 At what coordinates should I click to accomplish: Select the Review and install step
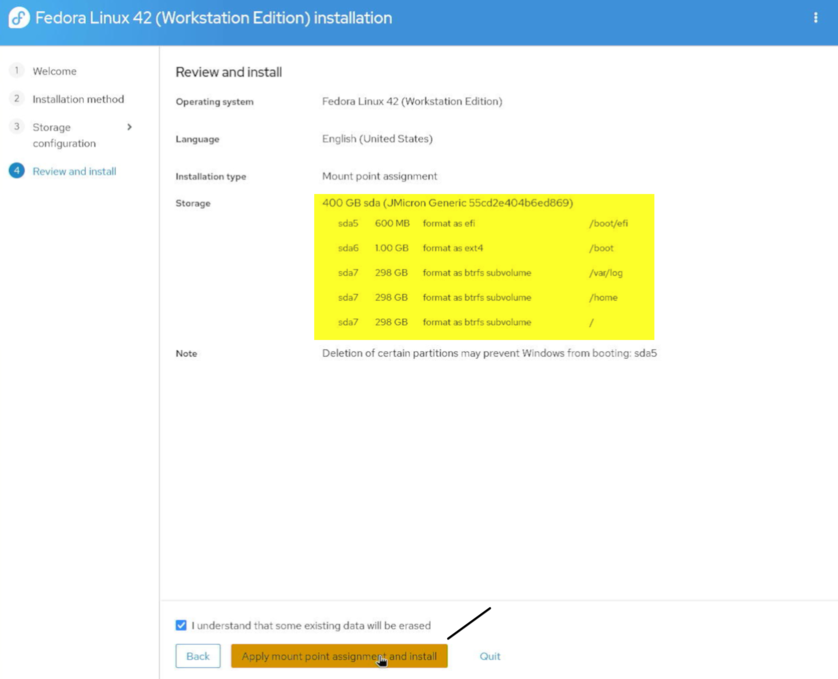tap(74, 171)
